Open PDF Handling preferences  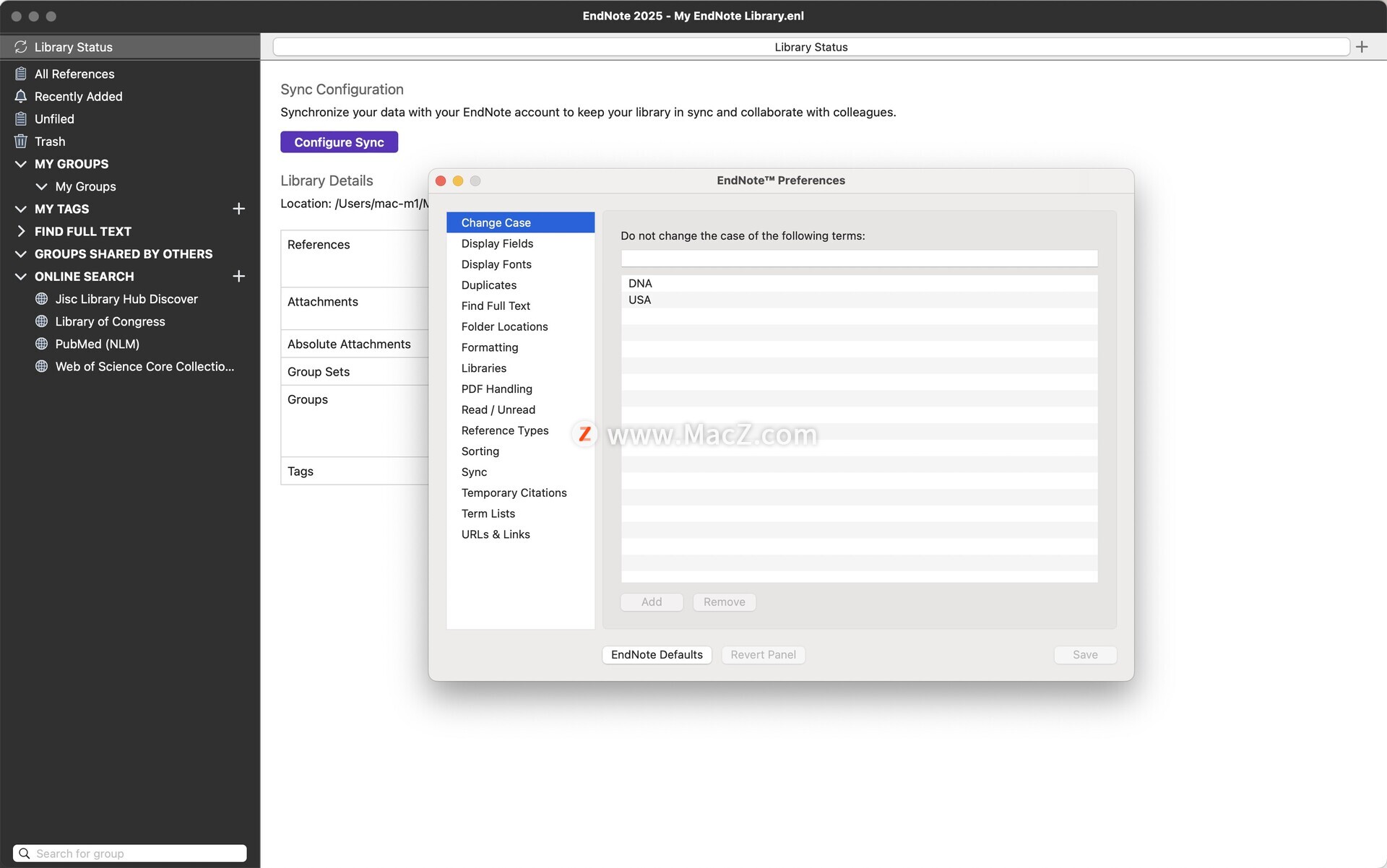pyautogui.click(x=520, y=389)
